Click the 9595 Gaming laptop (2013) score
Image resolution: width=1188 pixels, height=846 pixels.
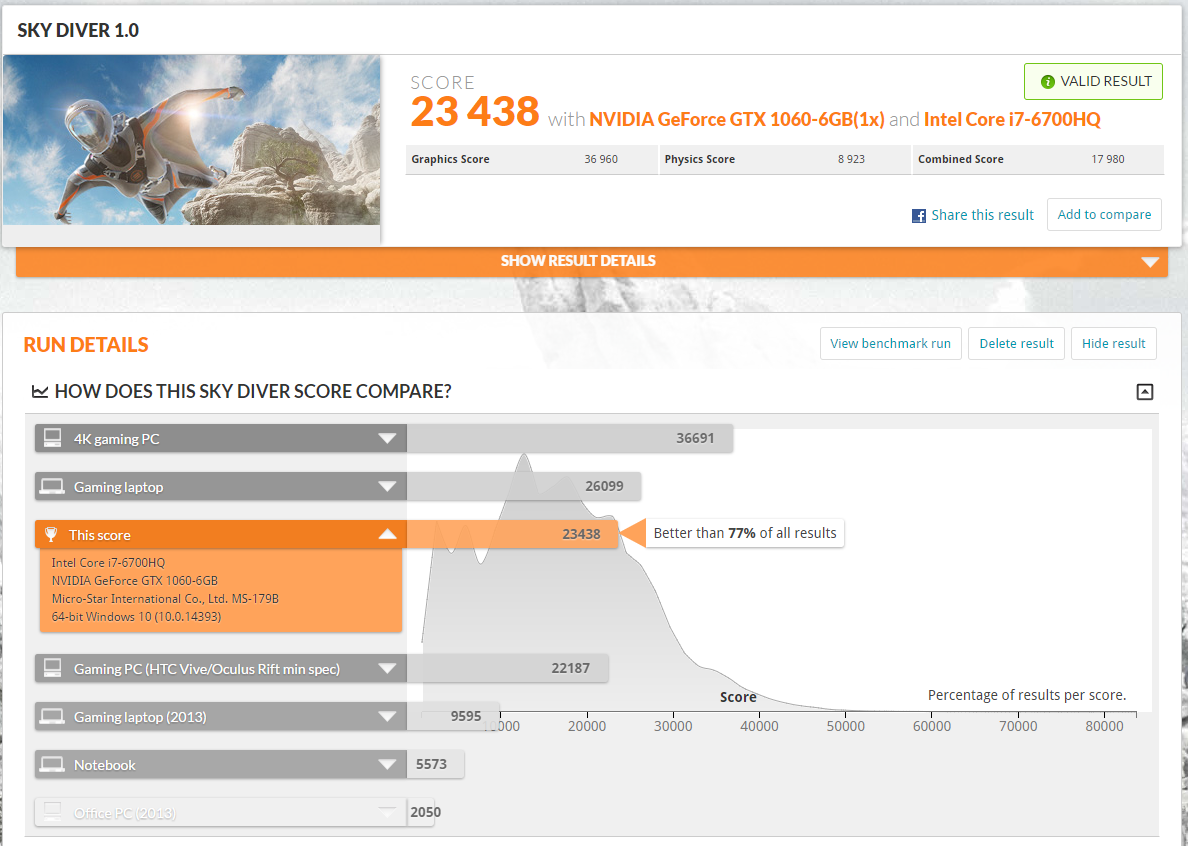click(466, 716)
